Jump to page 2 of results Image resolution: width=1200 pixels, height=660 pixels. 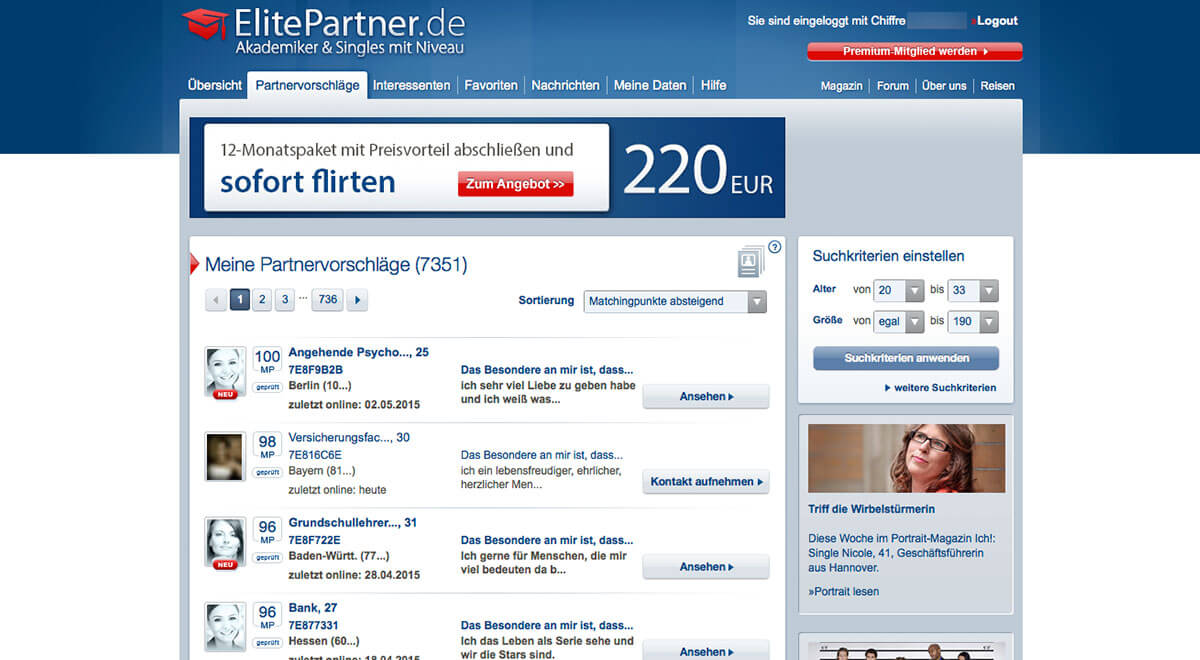[262, 299]
